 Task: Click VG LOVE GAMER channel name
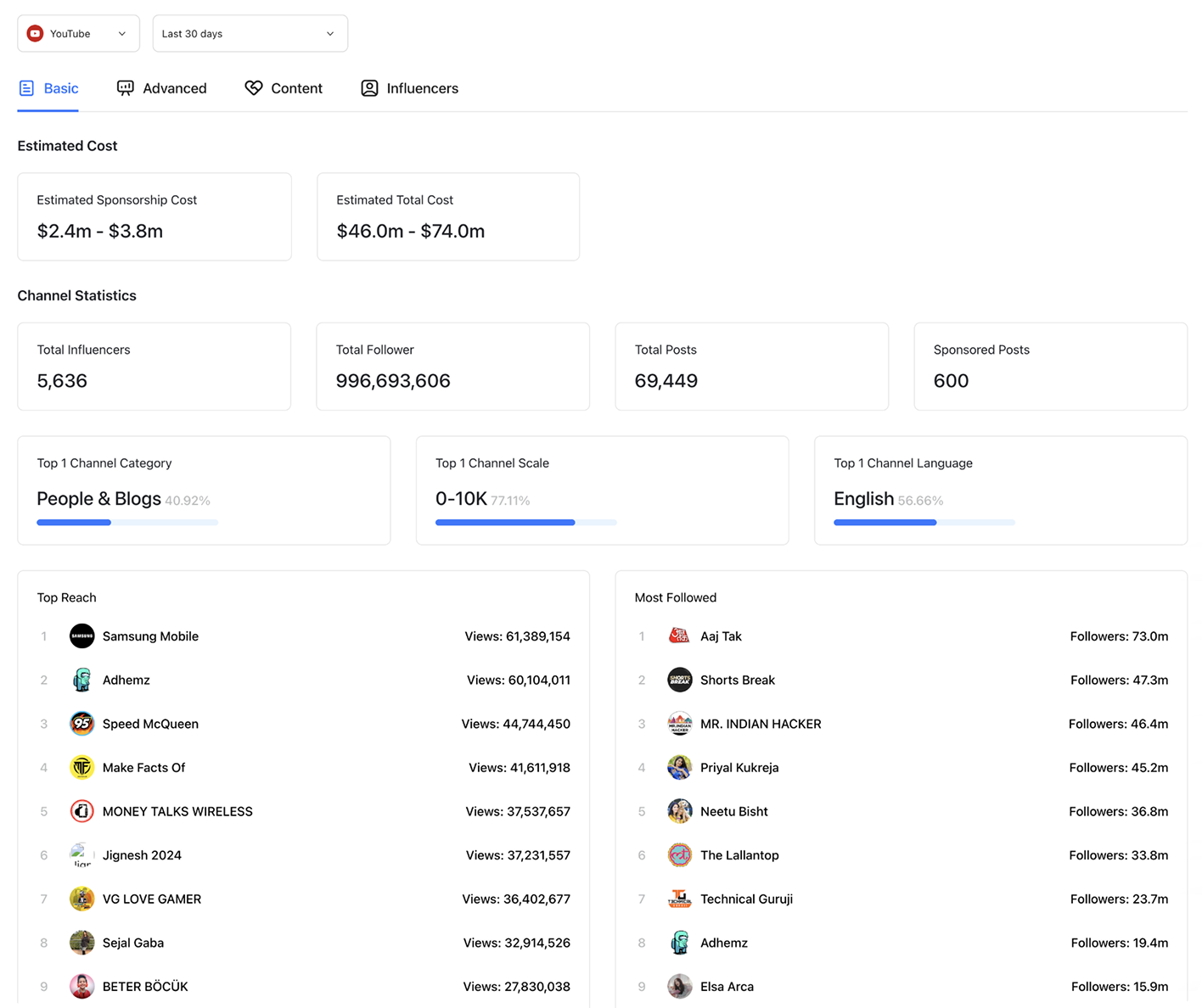(152, 899)
